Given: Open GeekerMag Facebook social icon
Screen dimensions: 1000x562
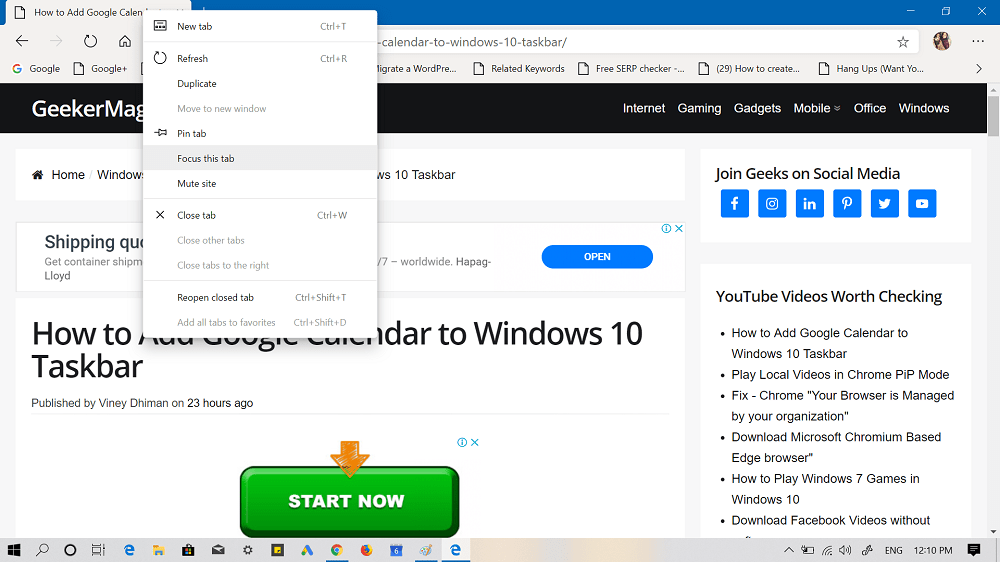Looking at the screenshot, I should tap(735, 203).
